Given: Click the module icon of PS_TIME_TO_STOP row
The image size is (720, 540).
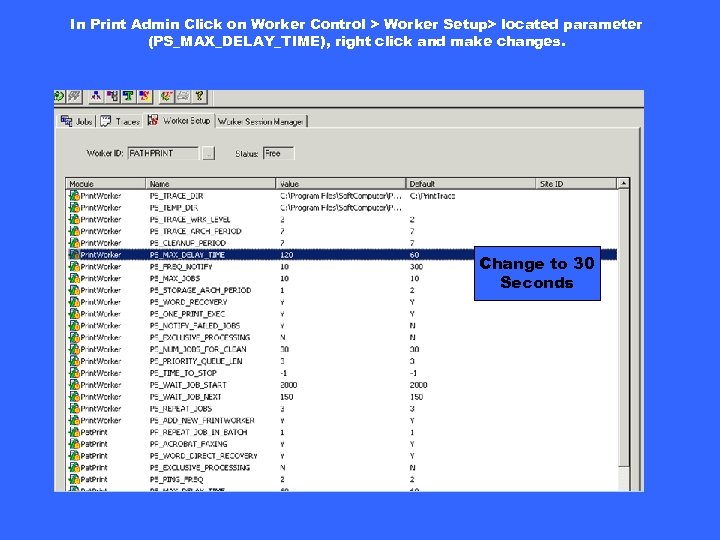Looking at the screenshot, I should coord(74,373).
